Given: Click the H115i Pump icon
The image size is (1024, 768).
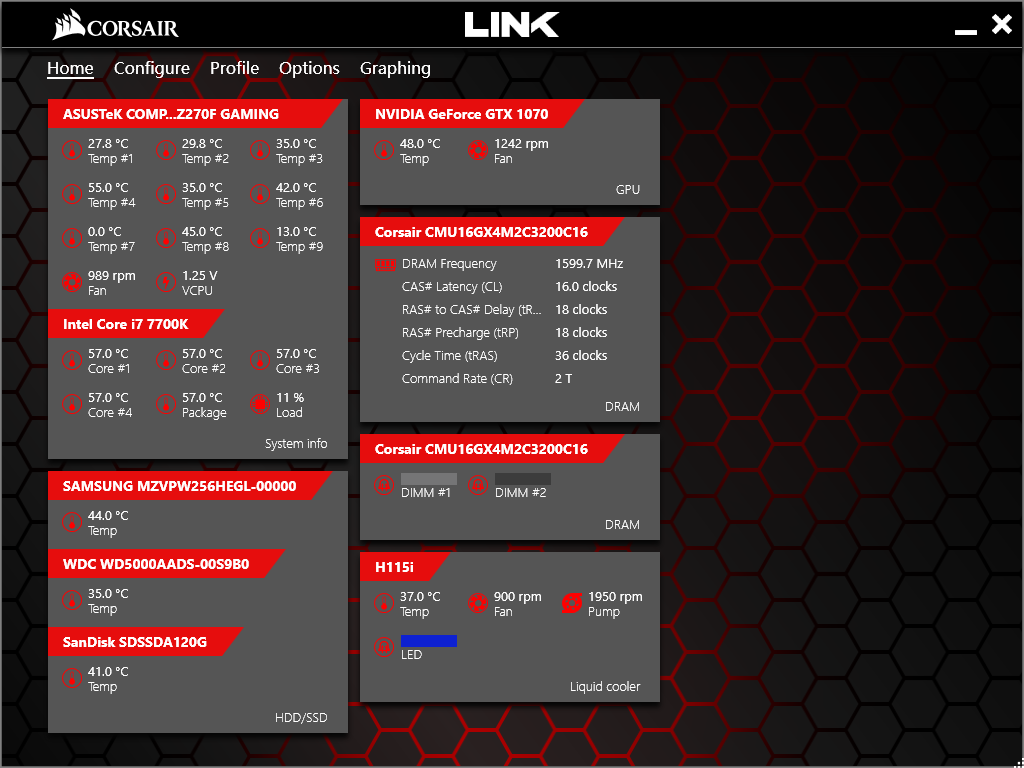Looking at the screenshot, I should tap(571, 603).
